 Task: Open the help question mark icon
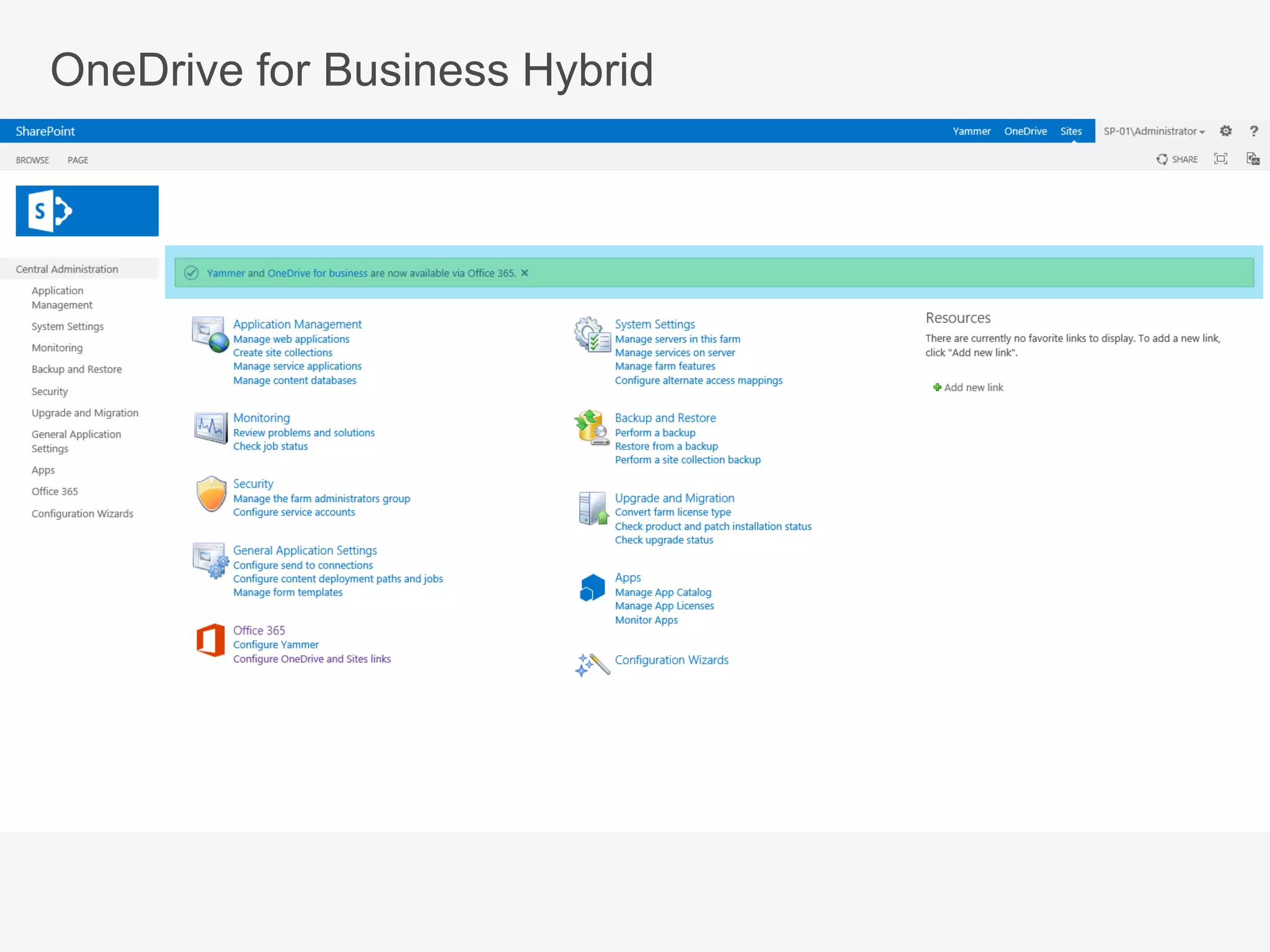point(1253,131)
